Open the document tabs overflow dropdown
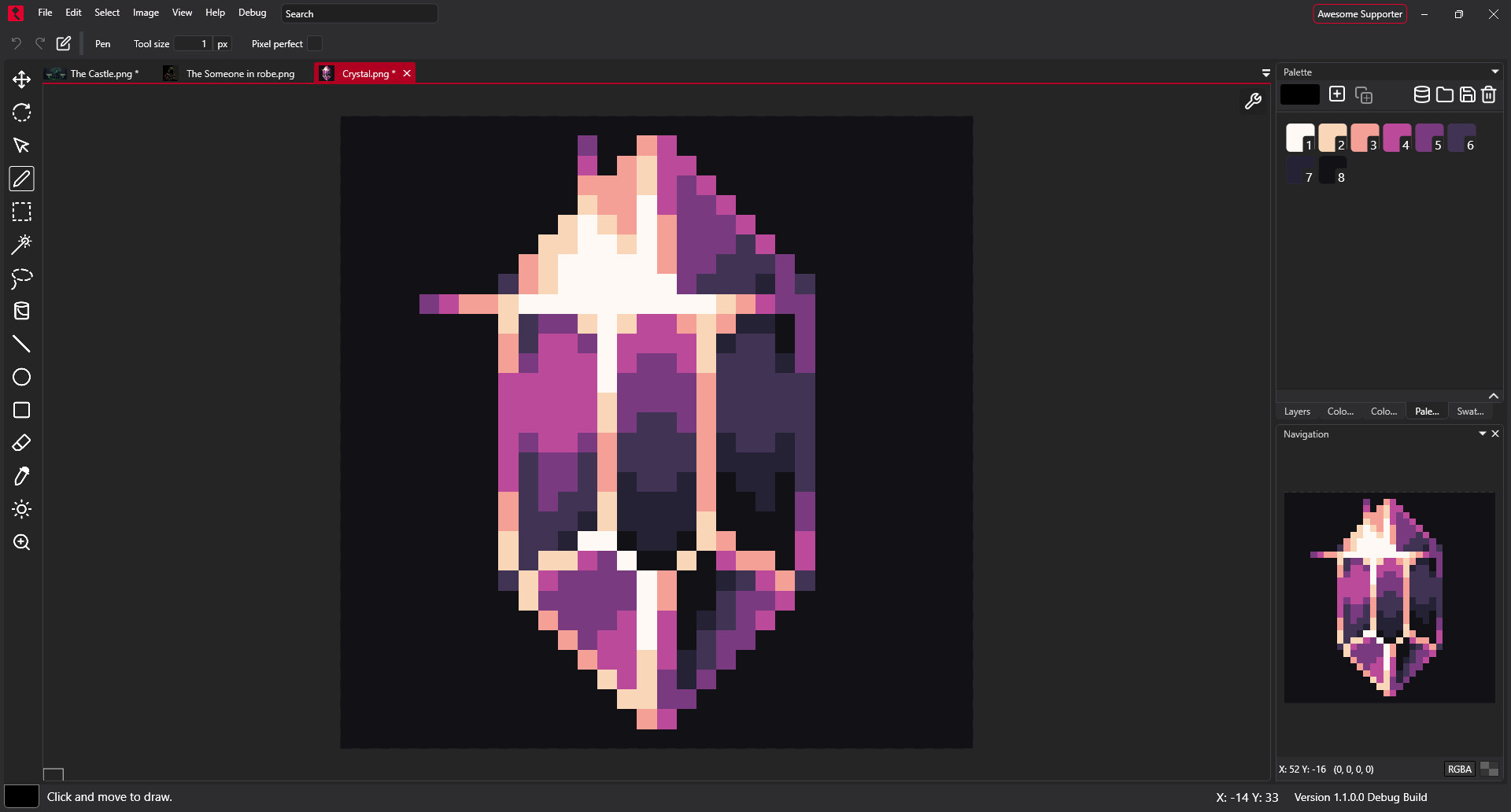Image resolution: width=1511 pixels, height=812 pixels. [x=1265, y=73]
